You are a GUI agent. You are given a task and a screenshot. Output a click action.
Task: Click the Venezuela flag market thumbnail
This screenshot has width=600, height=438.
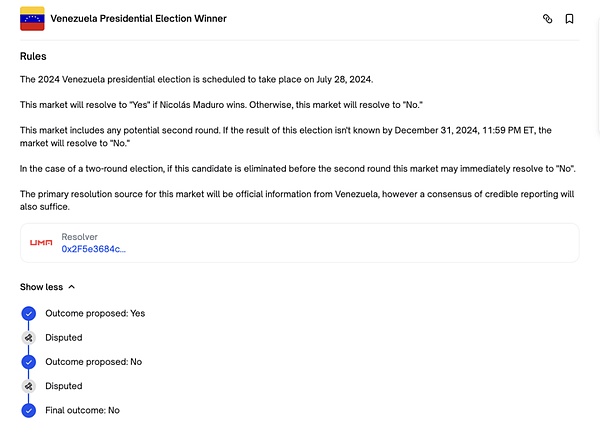pyautogui.click(x=32, y=18)
